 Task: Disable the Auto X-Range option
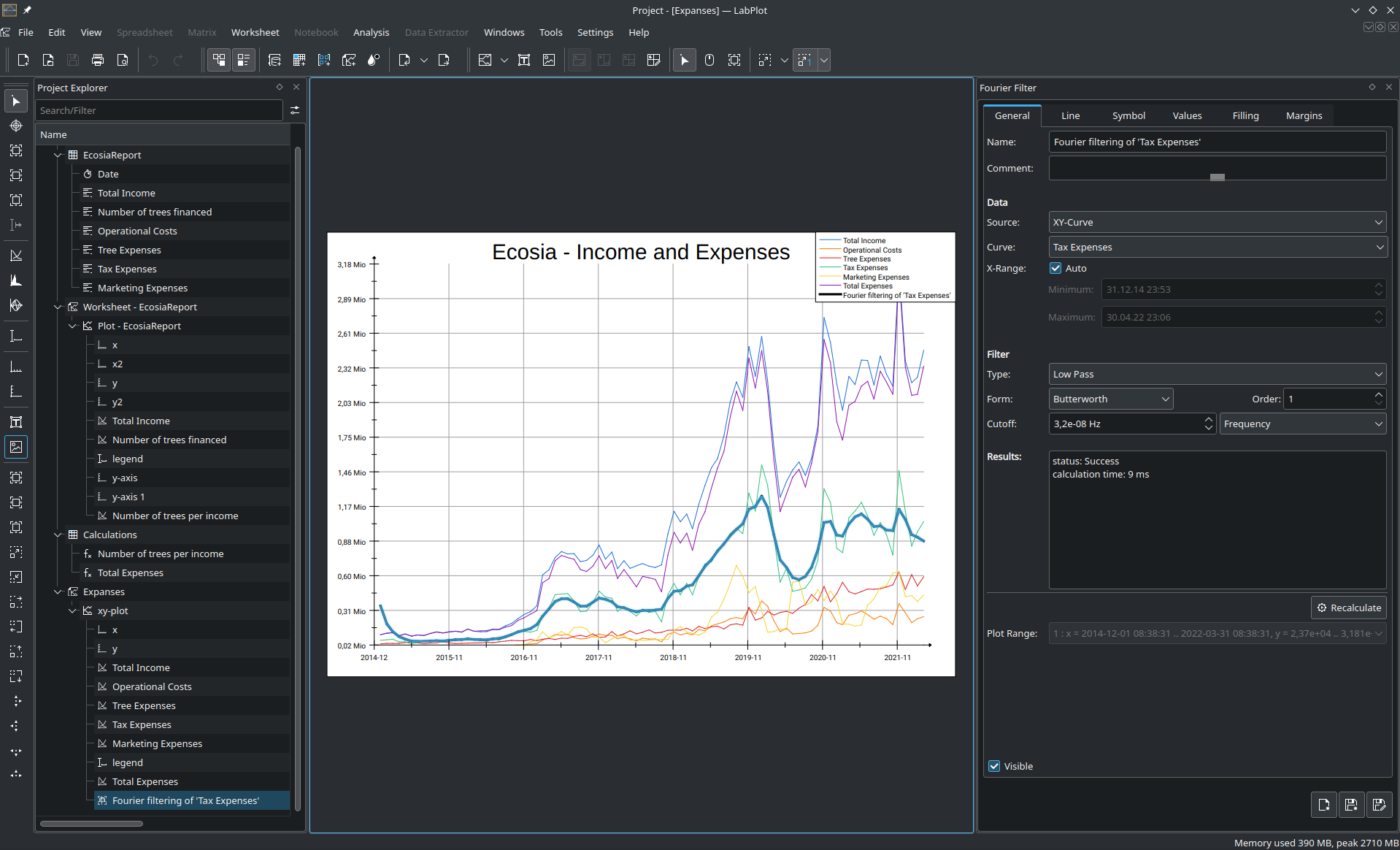click(x=1055, y=267)
